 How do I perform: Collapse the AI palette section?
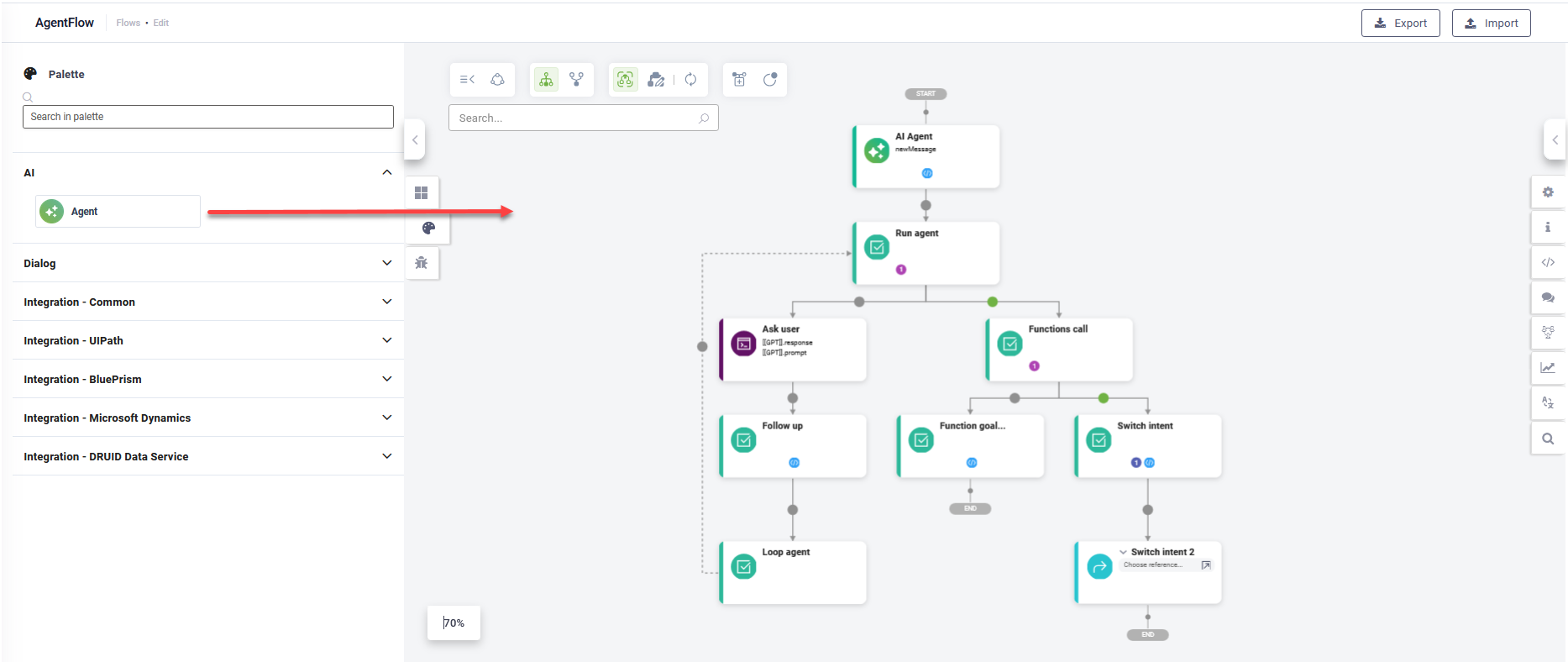[x=386, y=172]
